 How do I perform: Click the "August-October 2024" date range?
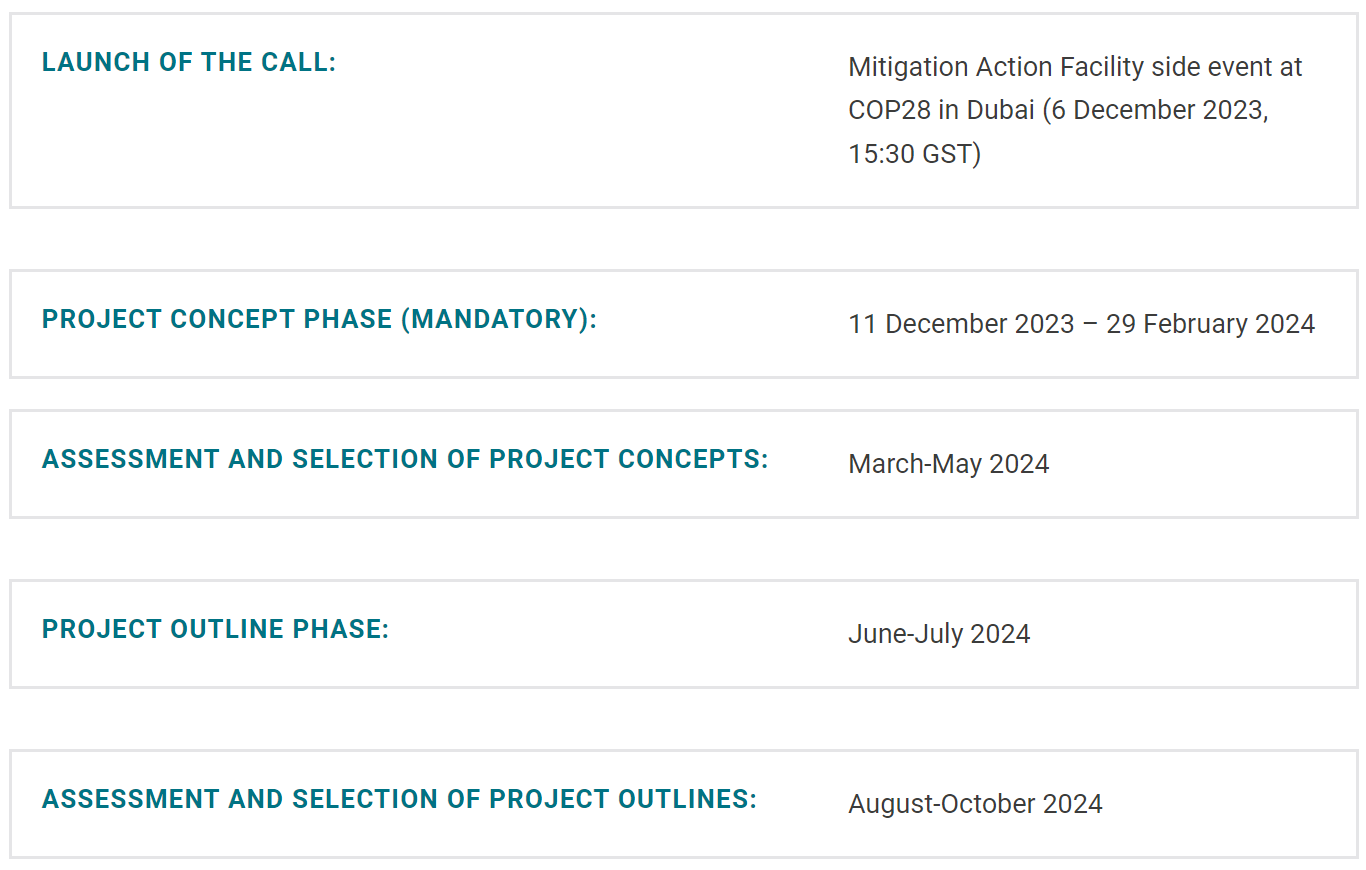(x=975, y=804)
